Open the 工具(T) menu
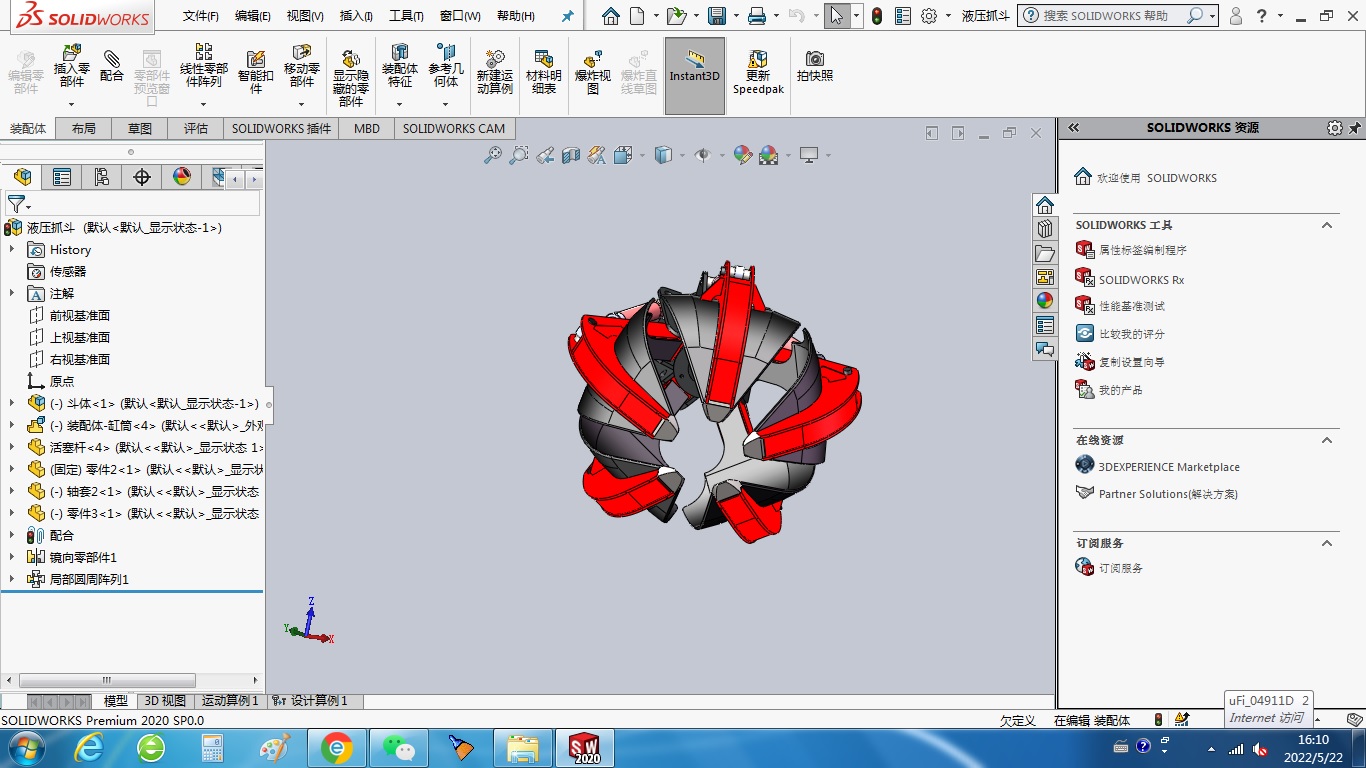This screenshot has width=1366, height=768. 406,16
